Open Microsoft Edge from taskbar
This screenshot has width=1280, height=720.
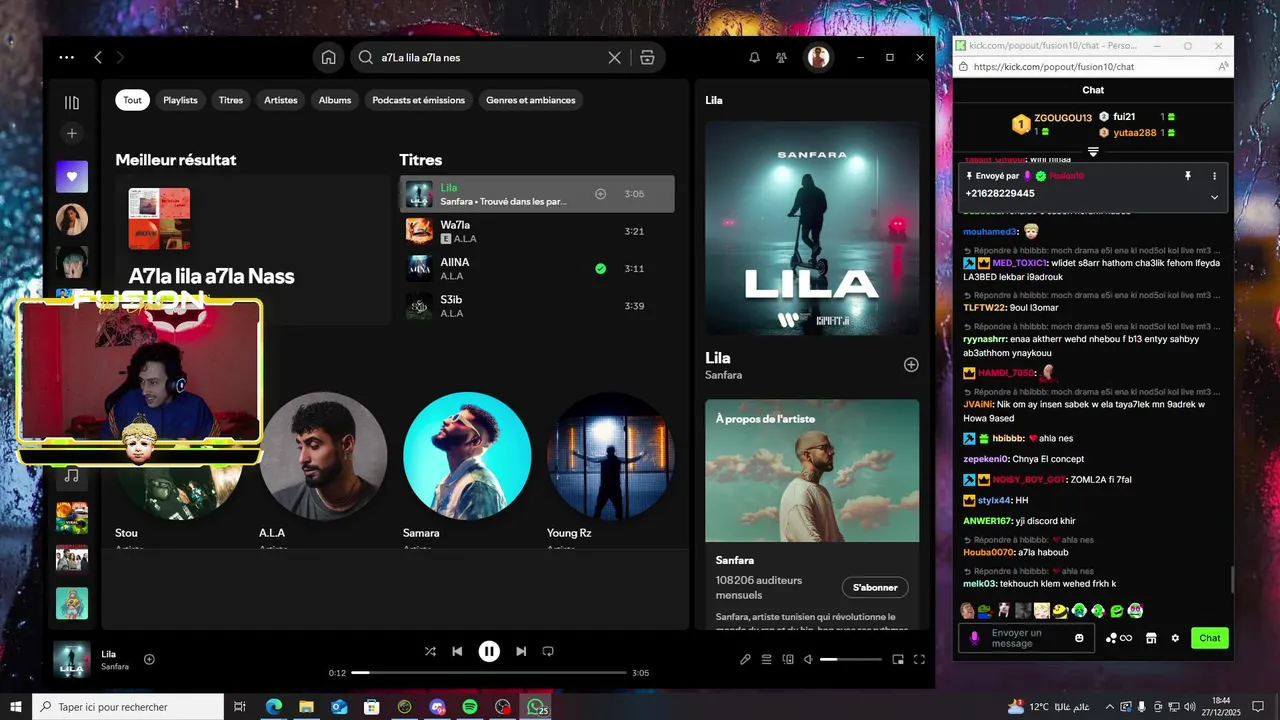coord(273,707)
